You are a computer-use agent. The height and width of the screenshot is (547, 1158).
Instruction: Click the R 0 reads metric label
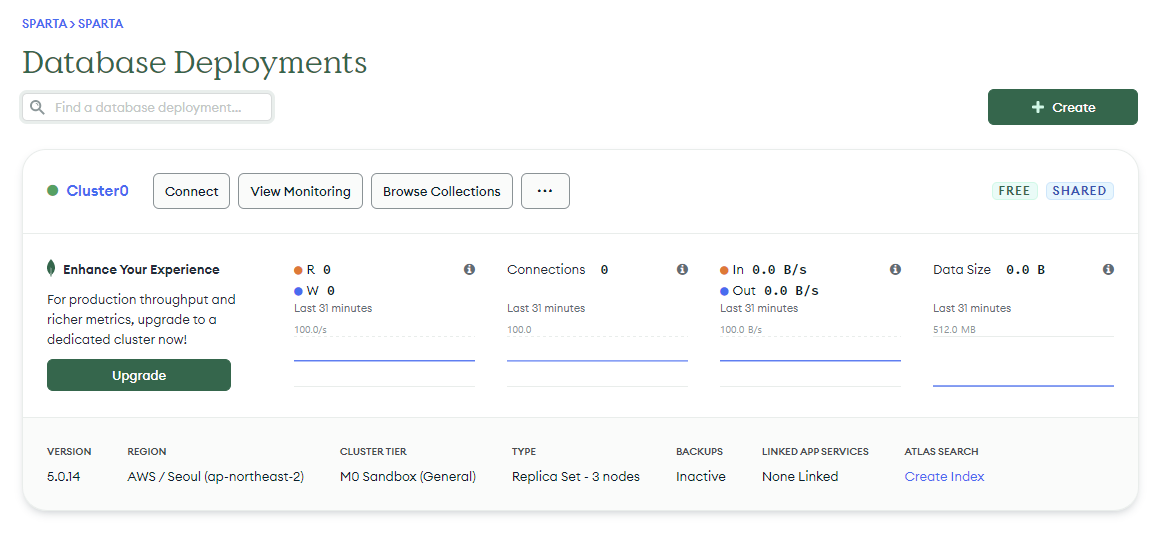point(312,269)
